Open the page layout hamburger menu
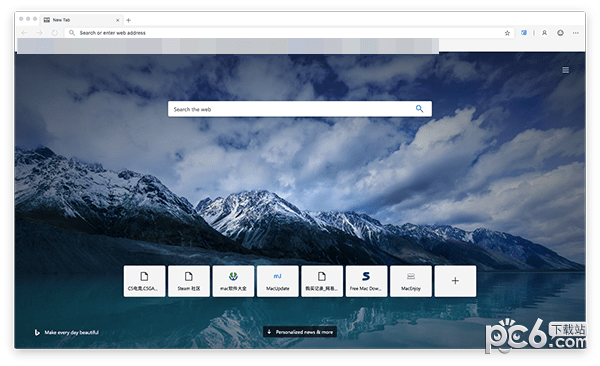Screen dimensions: 600x366 [566, 70]
